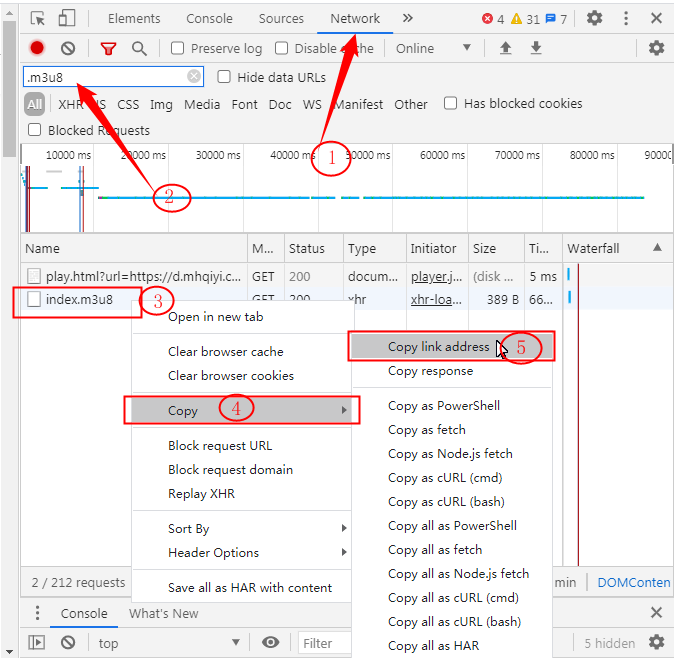Open DevTools settings gear
This screenshot has height=658, width=674.
point(594,18)
